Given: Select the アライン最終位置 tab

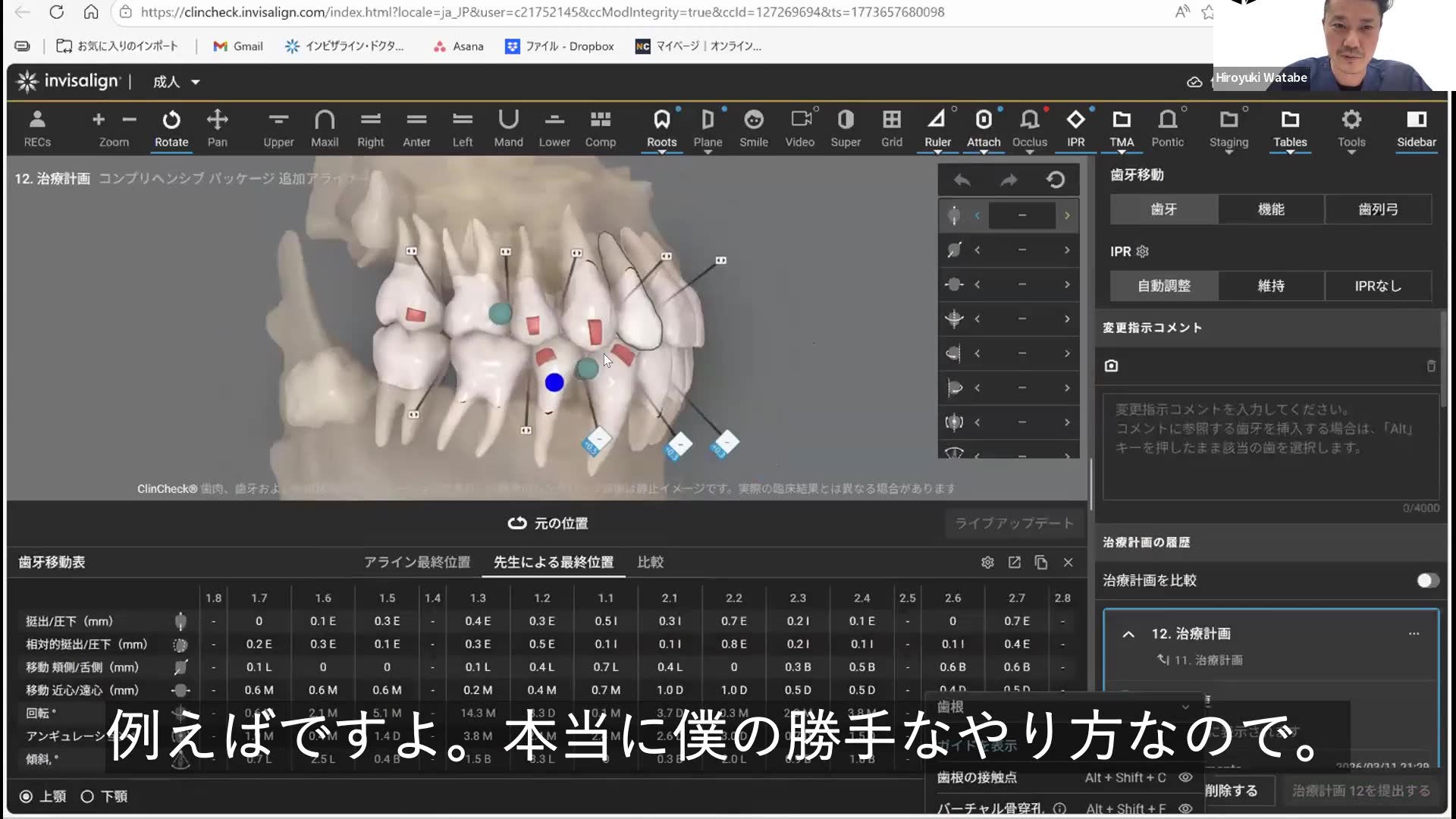Looking at the screenshot, I should [x=416, y=562].
